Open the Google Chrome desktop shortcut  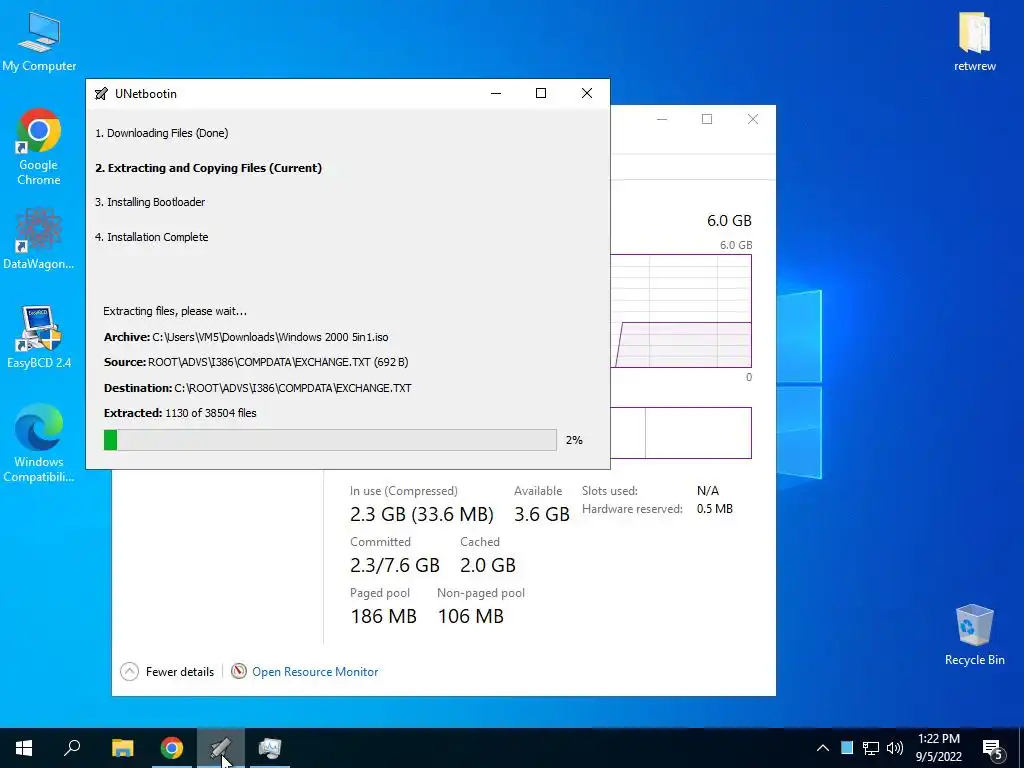(x=39, y=147)
